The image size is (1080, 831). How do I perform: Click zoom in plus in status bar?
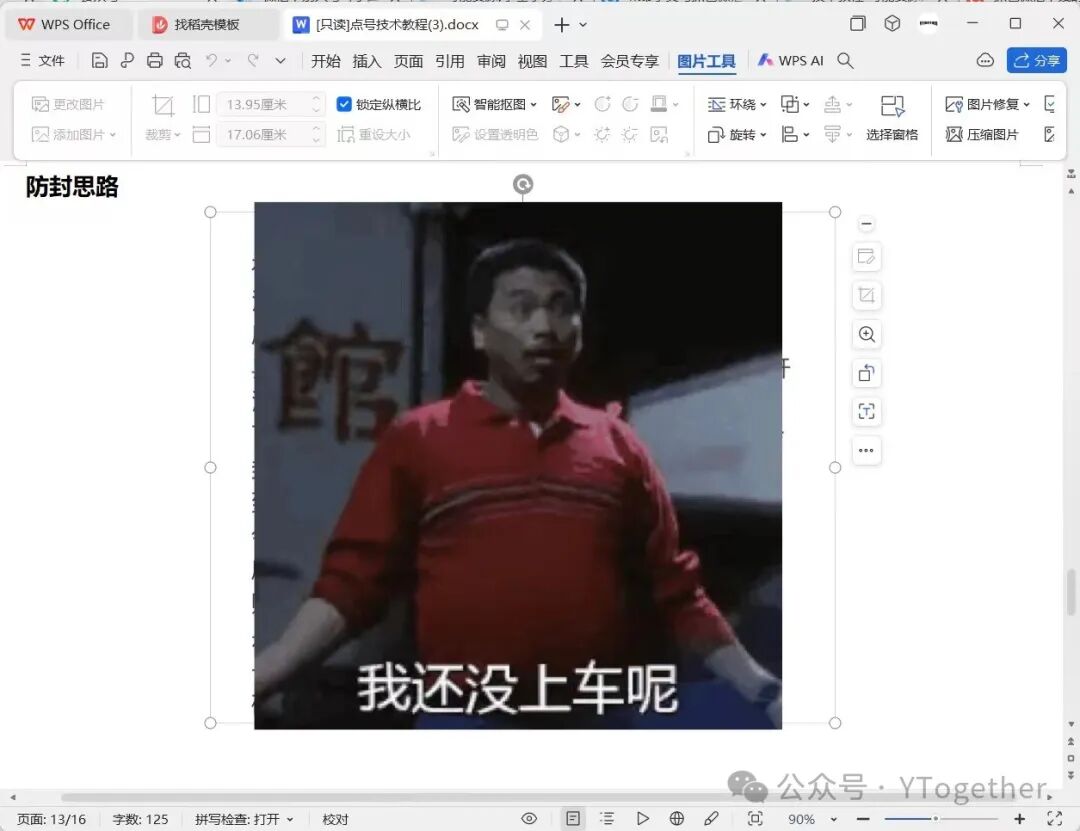pyautogui.click(x=1019, y=819)
